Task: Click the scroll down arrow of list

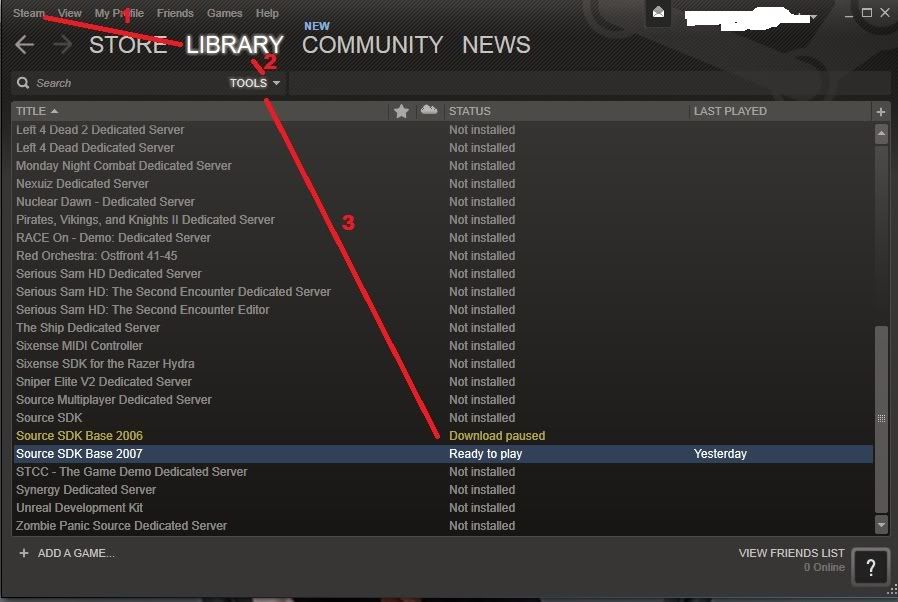Action: tap(881, 524)
